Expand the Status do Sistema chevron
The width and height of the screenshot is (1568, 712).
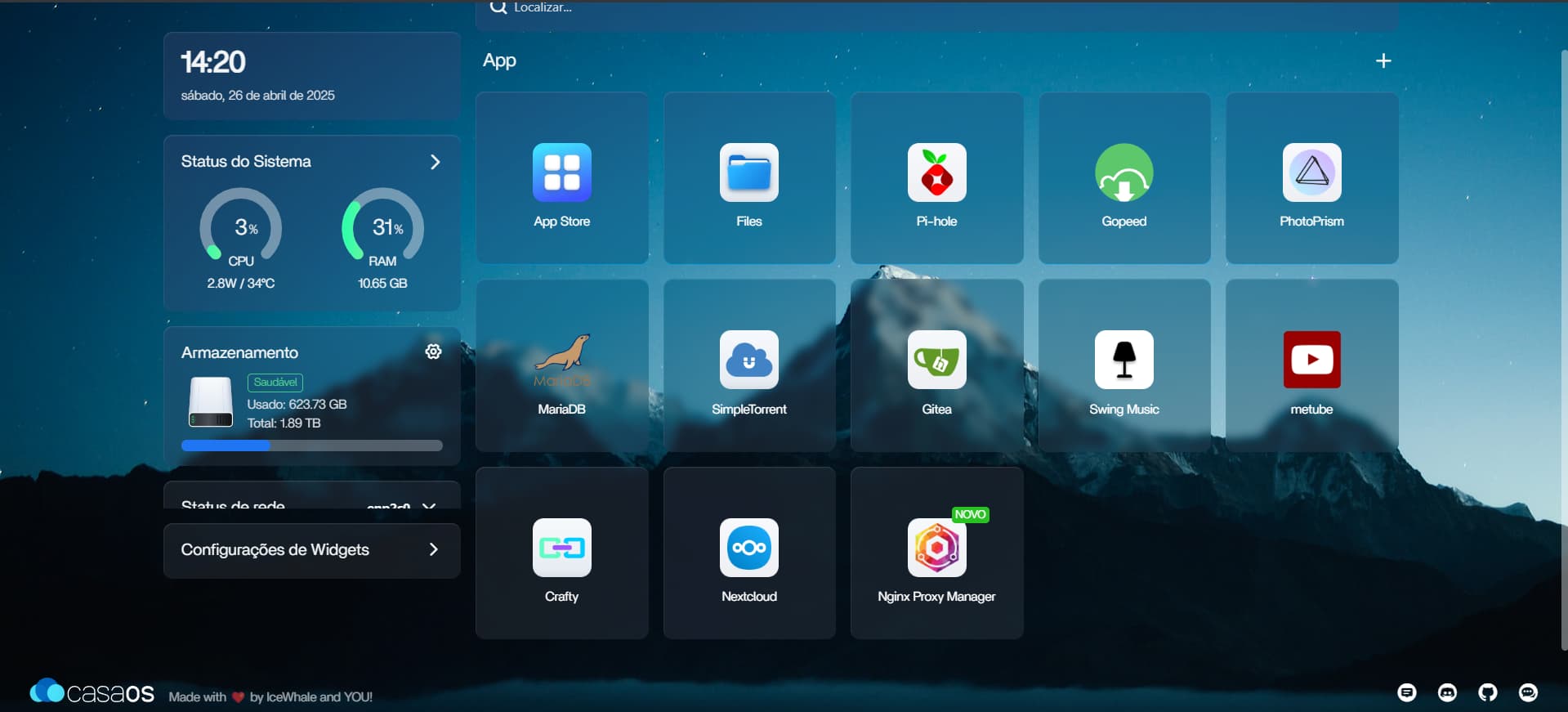435,162
